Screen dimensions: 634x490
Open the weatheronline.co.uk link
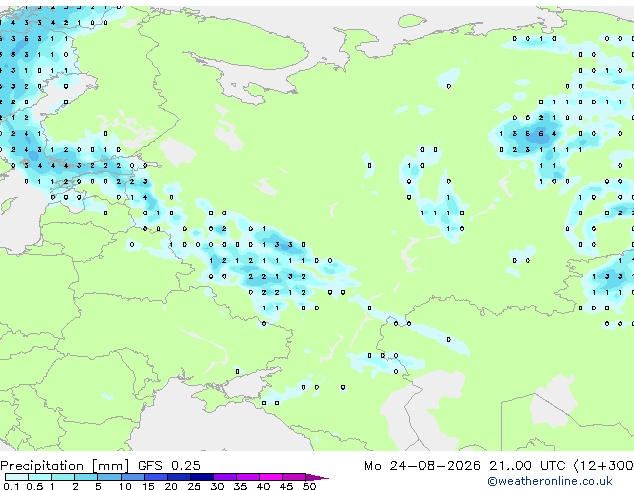click(550, 481)
